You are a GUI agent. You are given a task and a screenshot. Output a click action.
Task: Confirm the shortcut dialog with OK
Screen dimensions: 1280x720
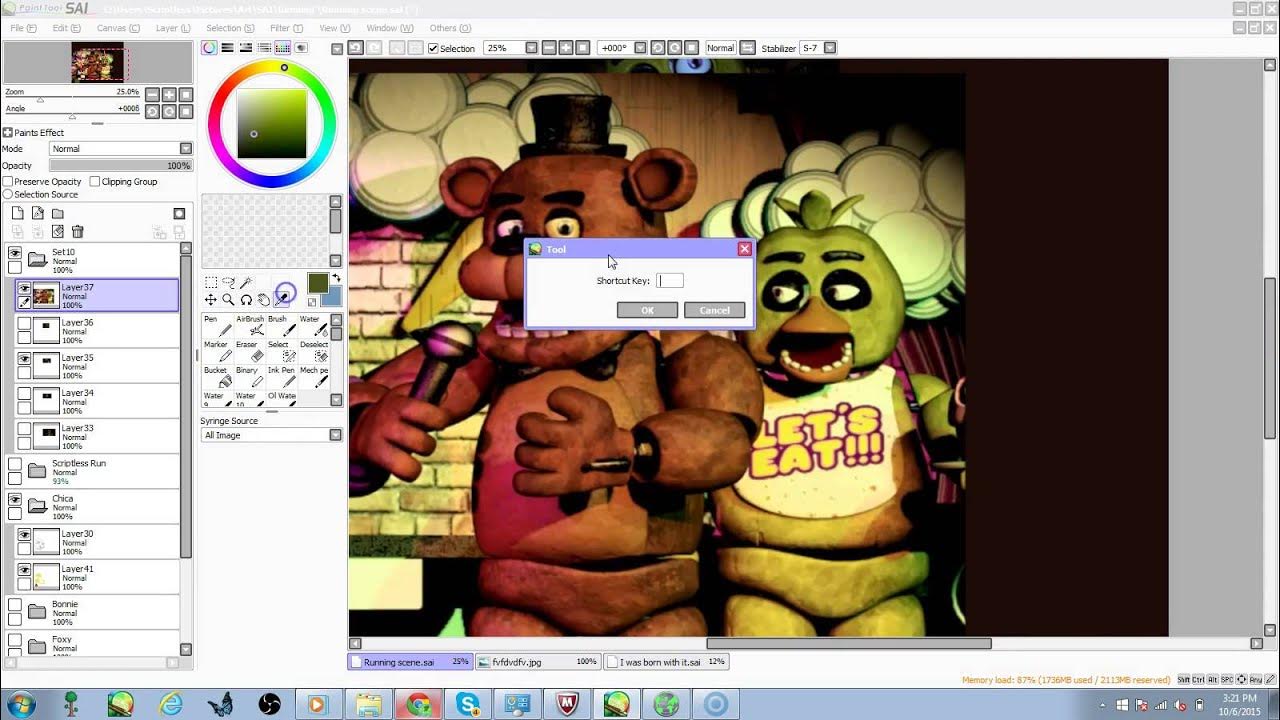coord(647,310)
